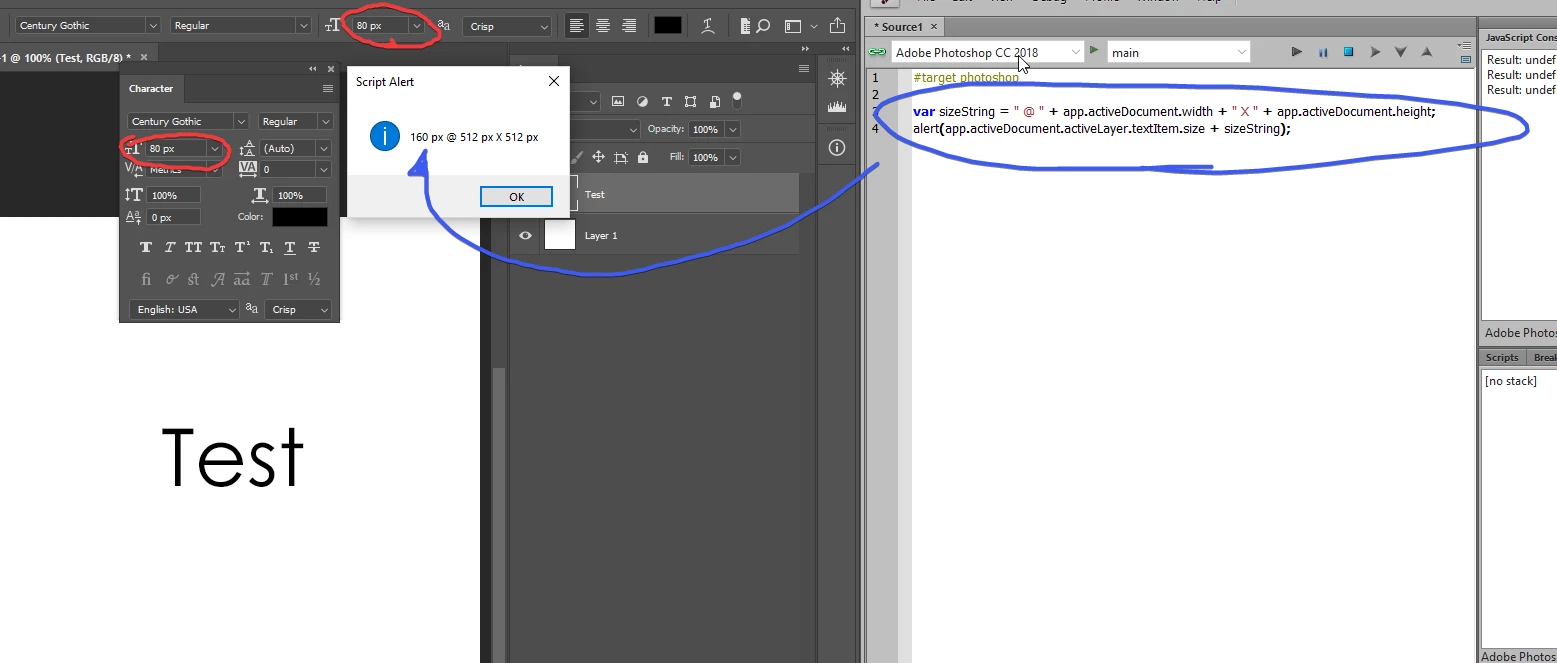Apply Underline in Character panel
The height and width of the screenshot is (663, 1557).
[290, 247]
